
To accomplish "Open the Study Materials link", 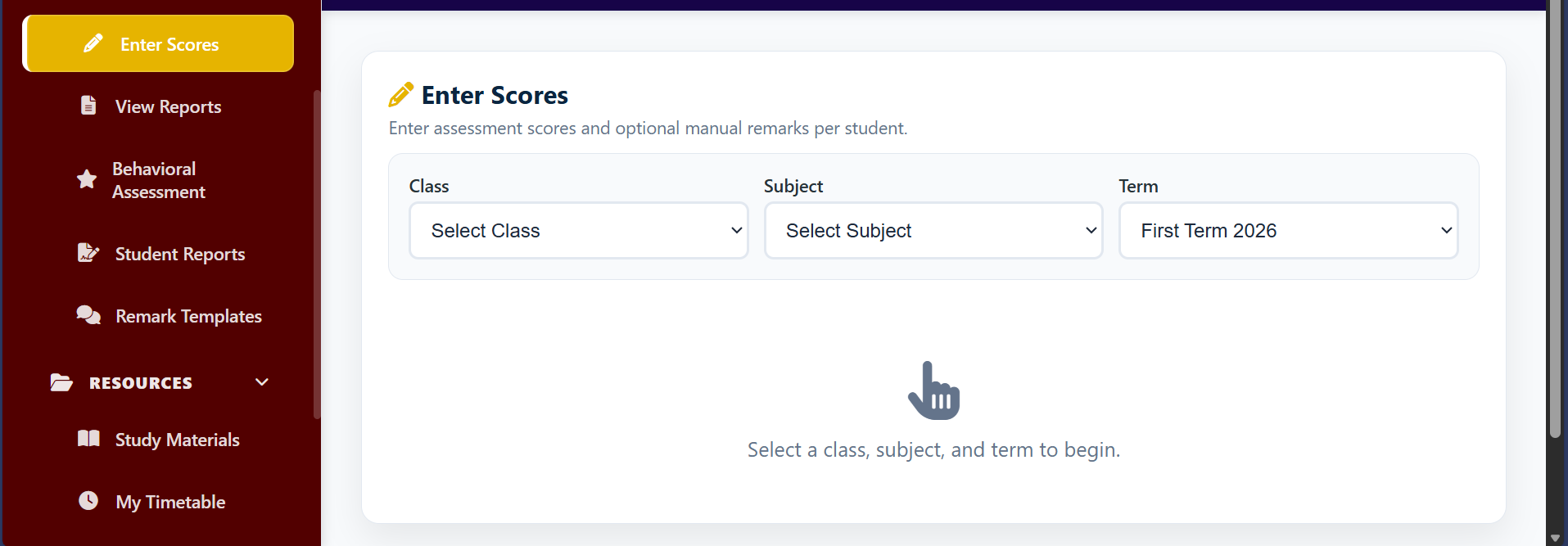I will click(x=177, y=440).
